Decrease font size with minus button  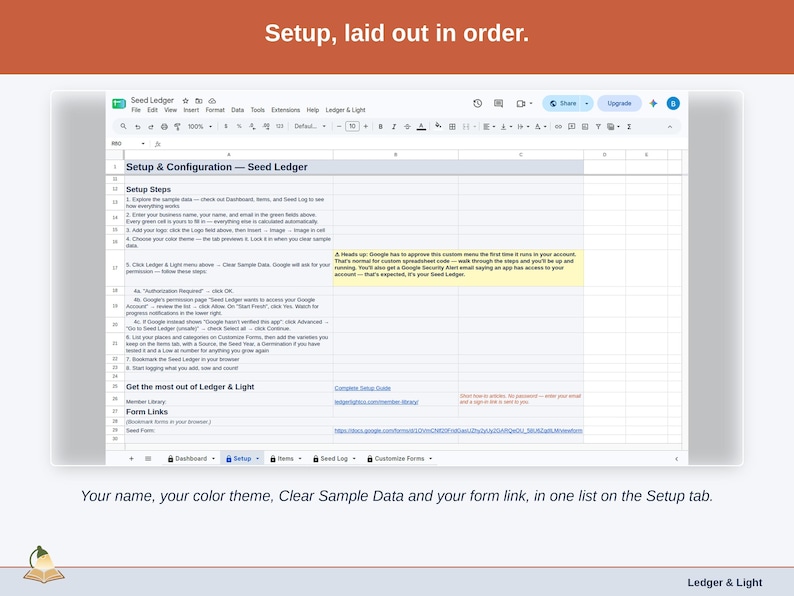click(339, 127)
